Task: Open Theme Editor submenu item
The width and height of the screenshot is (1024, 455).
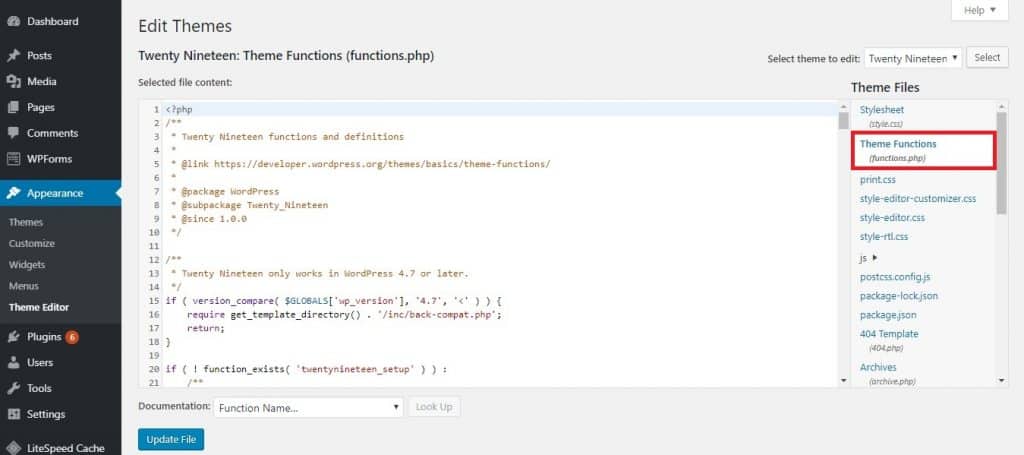Action: tap(39, 307)
